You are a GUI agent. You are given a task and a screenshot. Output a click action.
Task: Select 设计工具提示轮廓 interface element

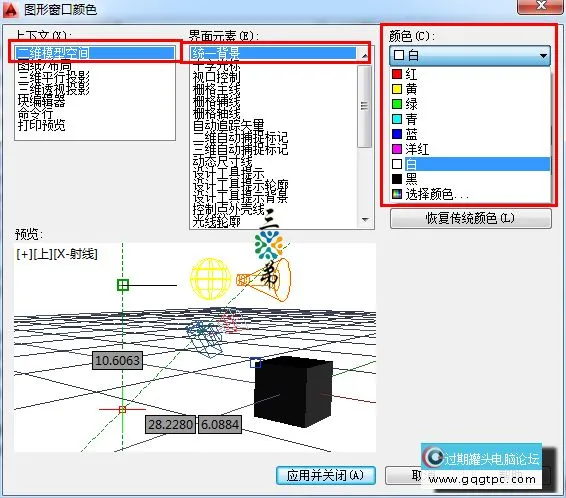coord(240,185)
